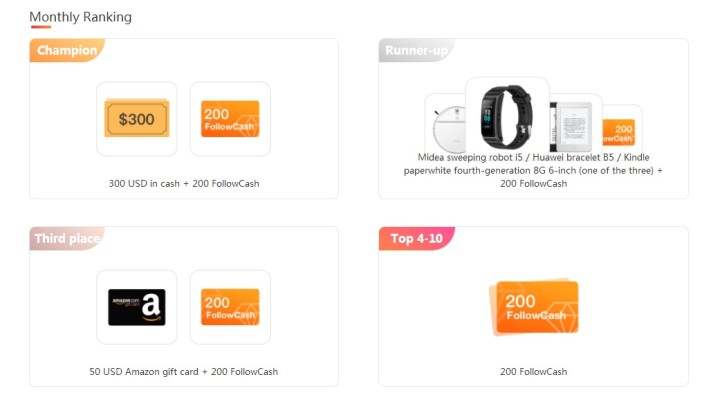Select Third place's 200 FollowCash card
Image resolution: width=720 pixels, height=413 pixels.
230,307
